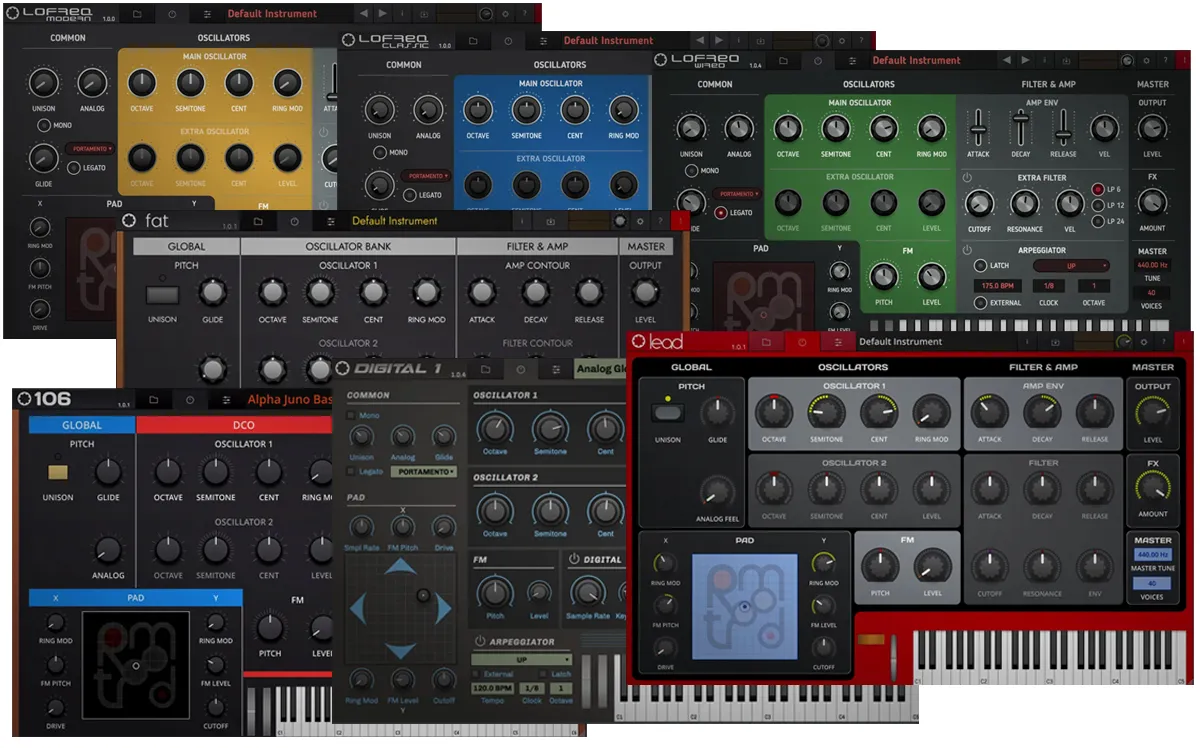The image size is (1200, 748).
Task: Open Portamento dropdown in Lofreq Wired
Action: click(x=736, y=194)
